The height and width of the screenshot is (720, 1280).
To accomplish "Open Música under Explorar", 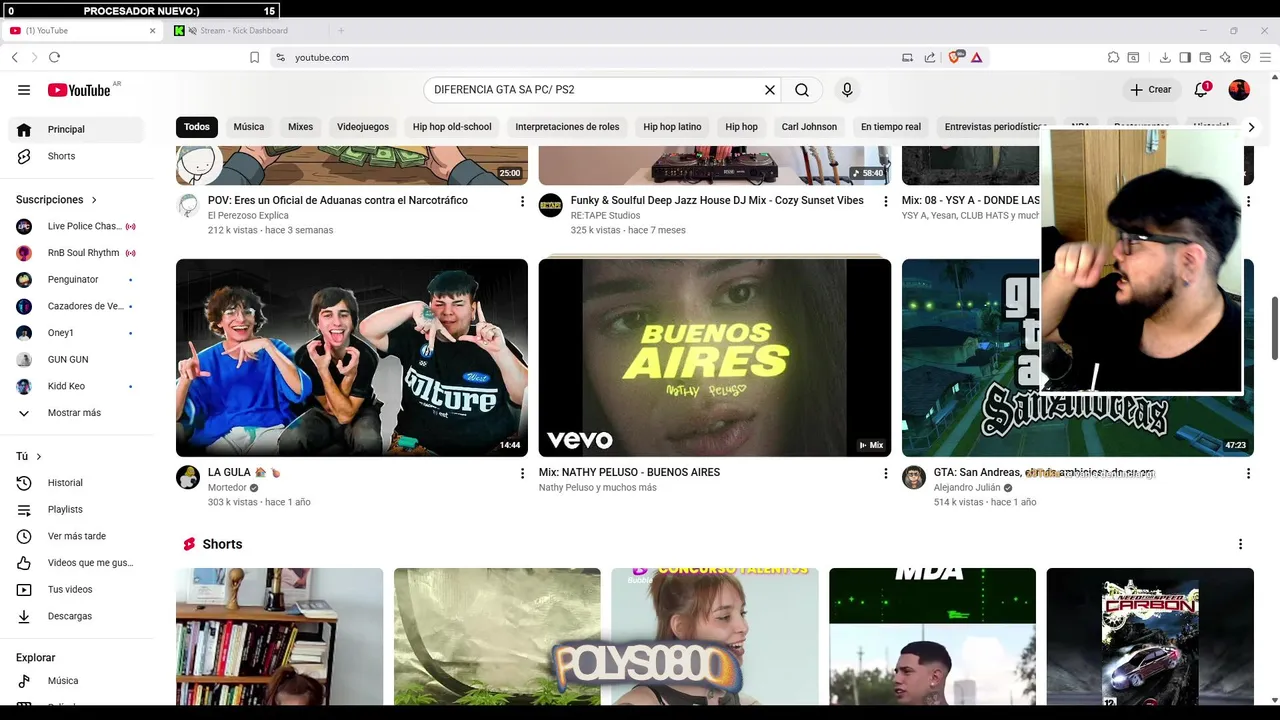I will point(76,681).
